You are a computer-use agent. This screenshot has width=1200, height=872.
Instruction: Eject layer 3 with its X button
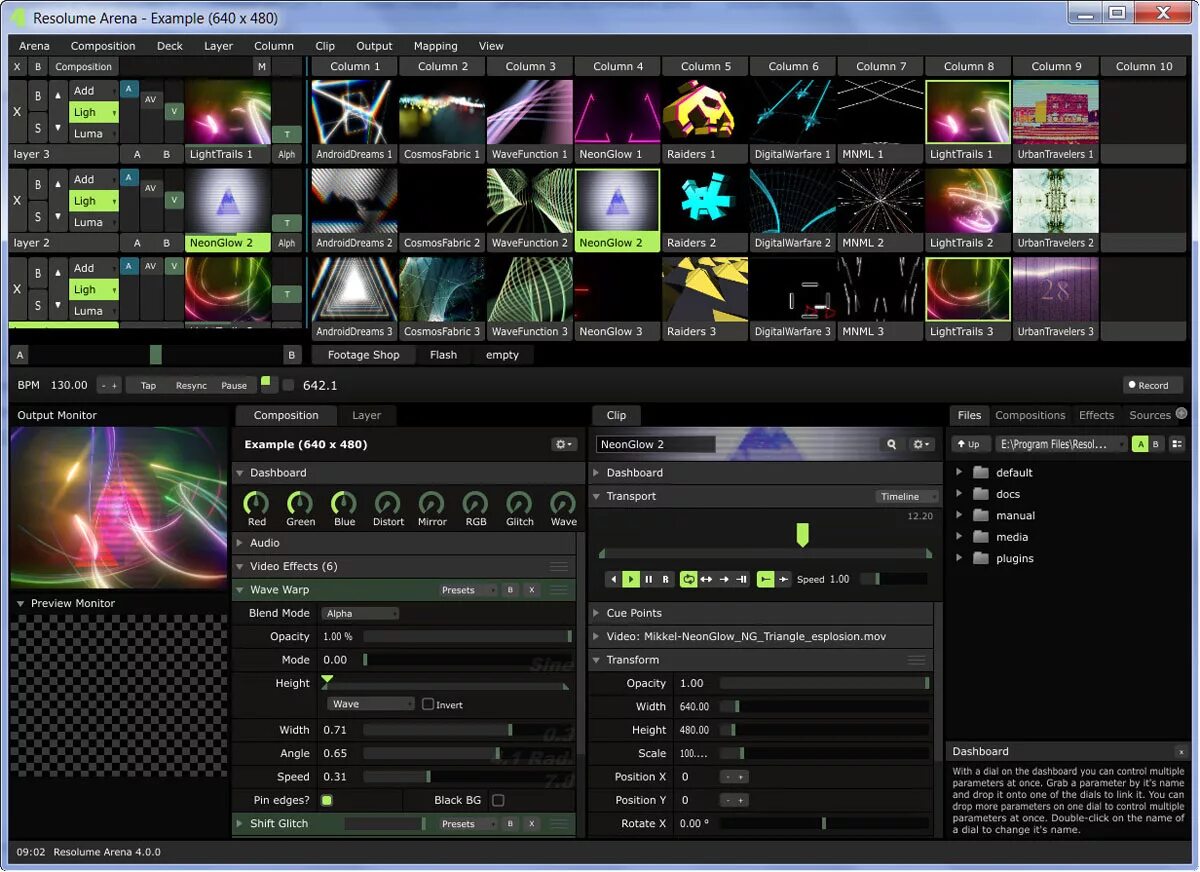[17, 112]
